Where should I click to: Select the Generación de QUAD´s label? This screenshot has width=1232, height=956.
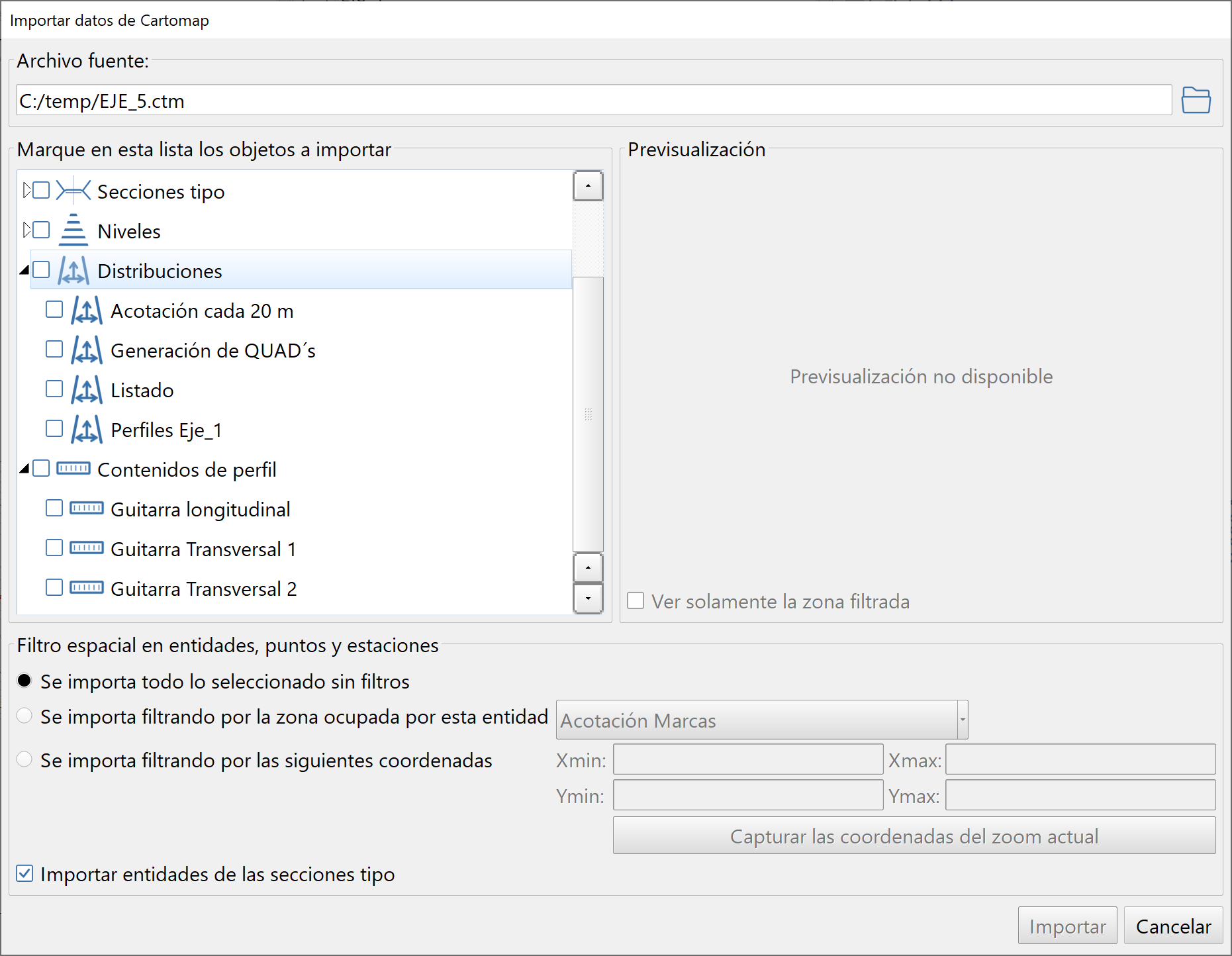[x=213, y=350]
